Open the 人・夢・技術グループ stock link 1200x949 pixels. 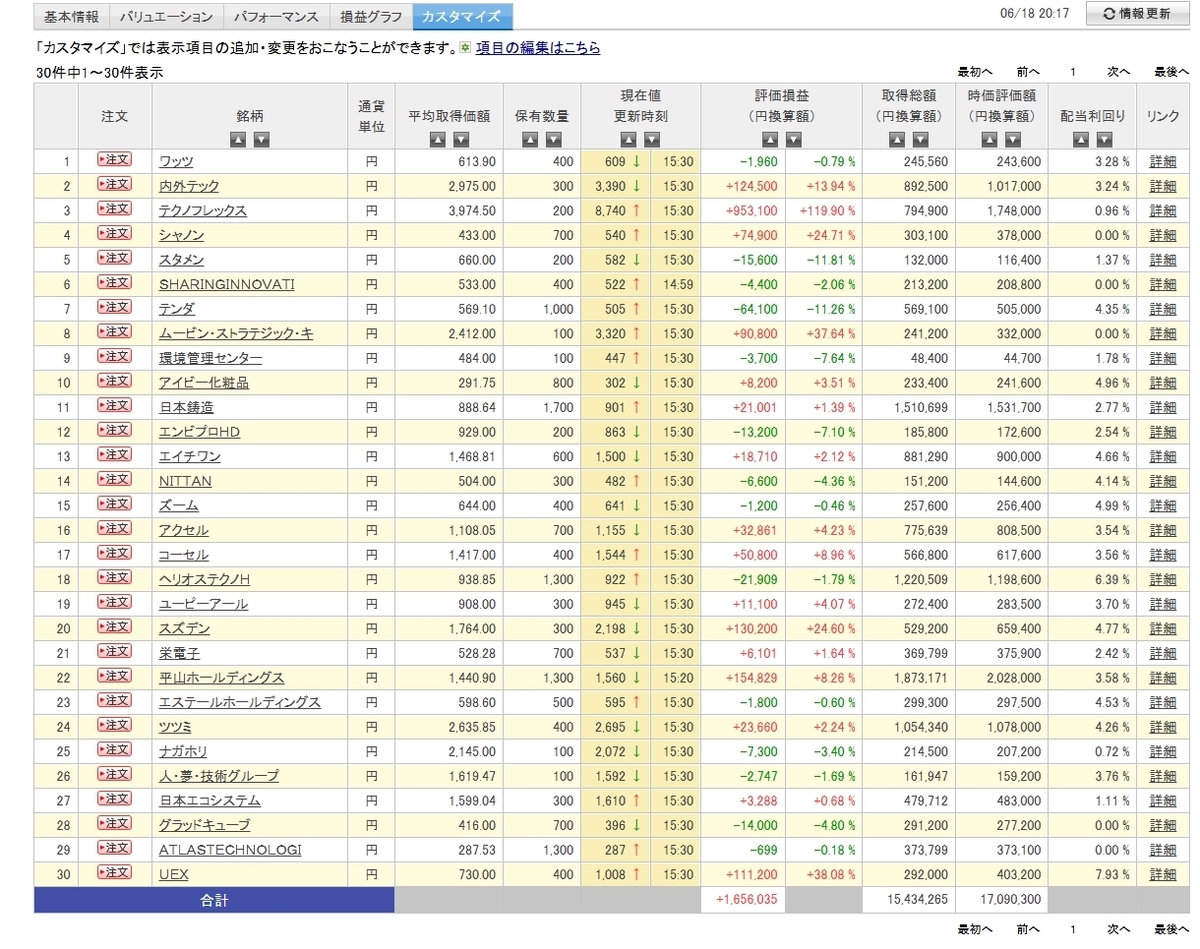click(x=219, y=776)
